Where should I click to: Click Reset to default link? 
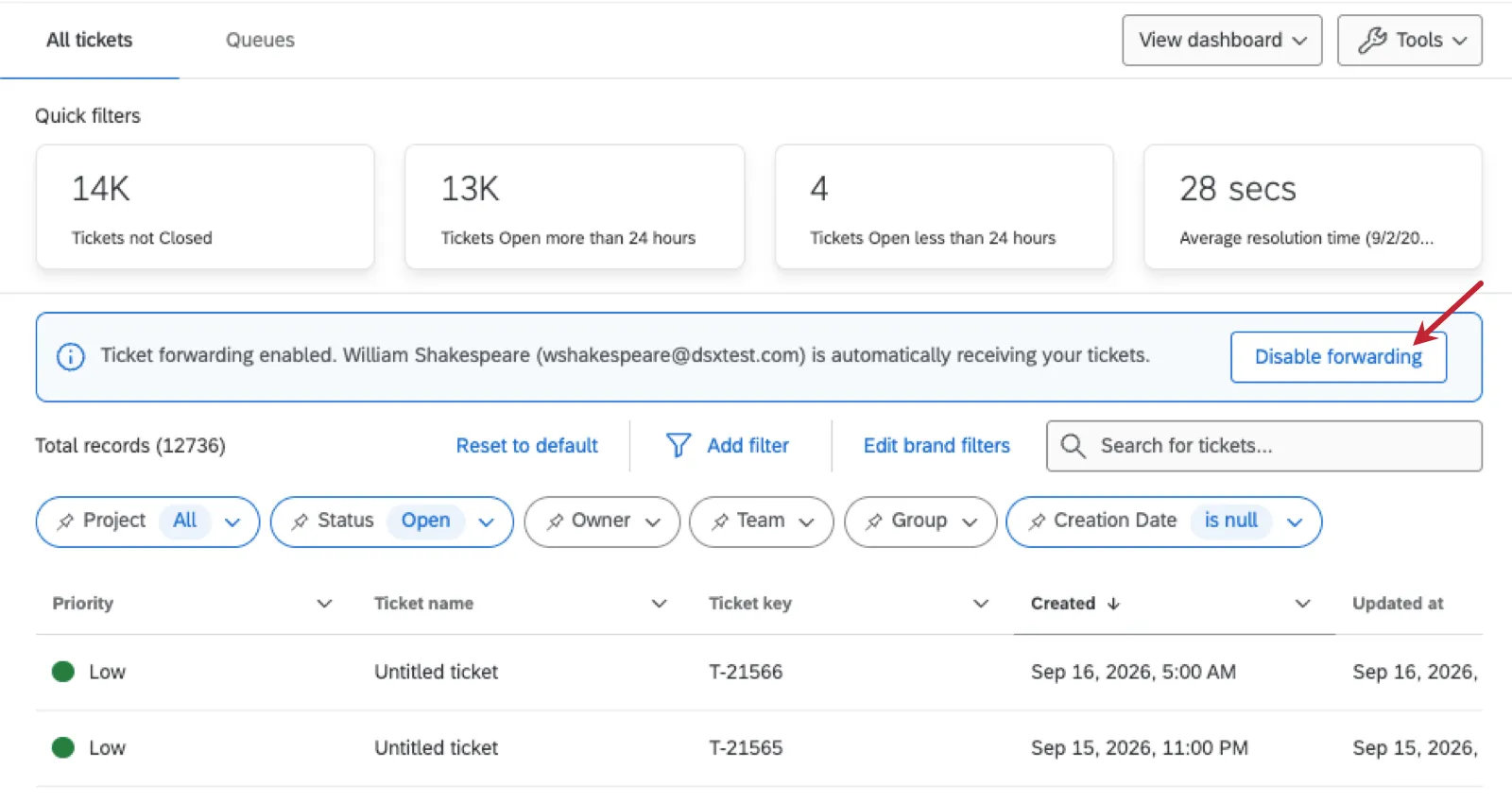526,445
